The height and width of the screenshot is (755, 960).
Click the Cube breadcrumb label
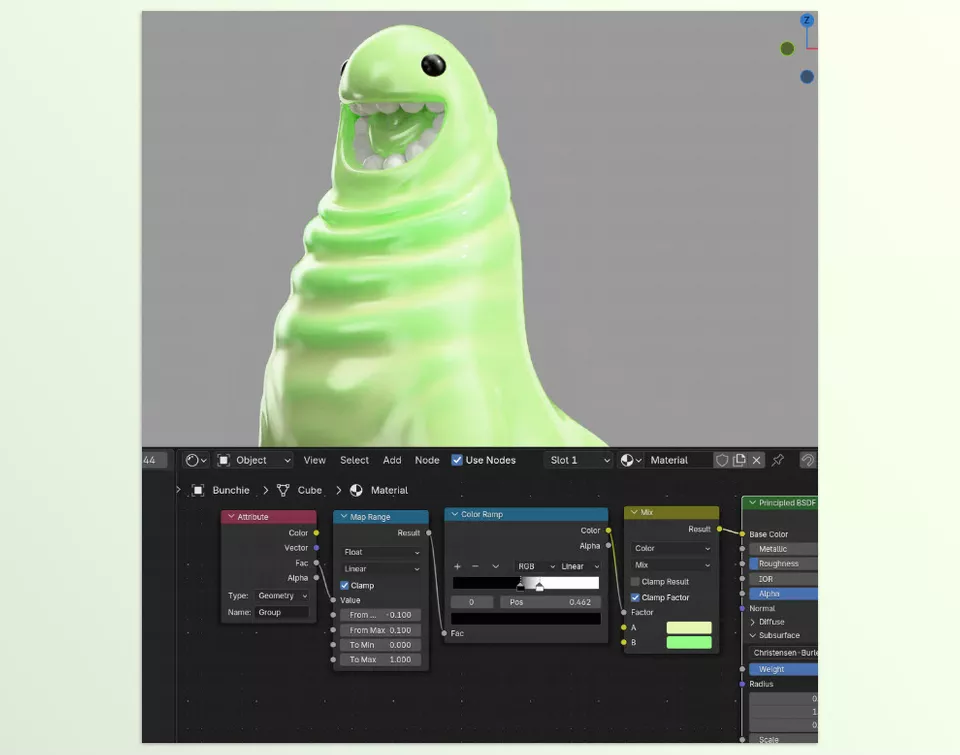[310, 490]
